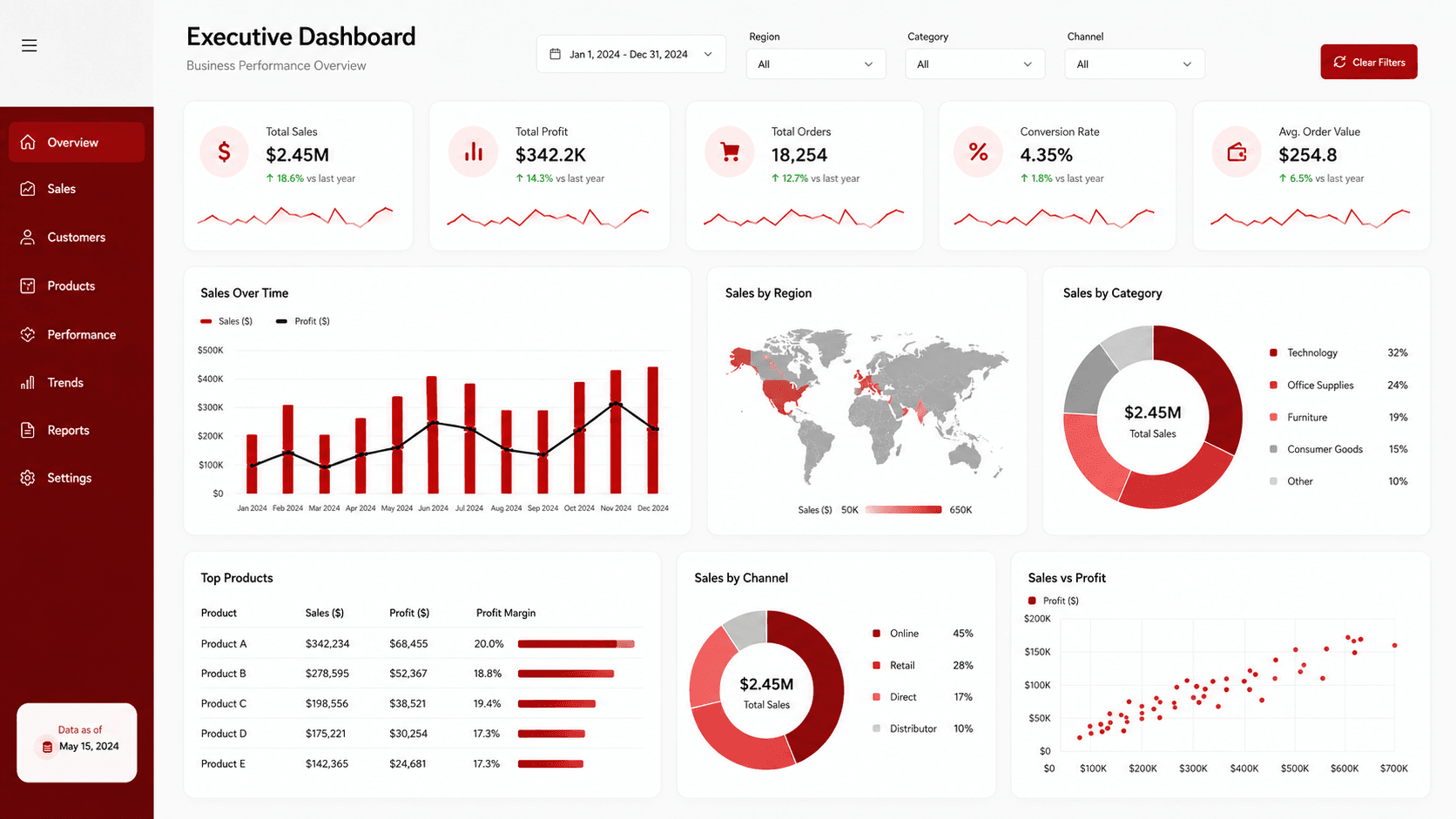Open the Category filter dropdown
The height and width of the screenshot is (819, 1456).
pos(975,64)
